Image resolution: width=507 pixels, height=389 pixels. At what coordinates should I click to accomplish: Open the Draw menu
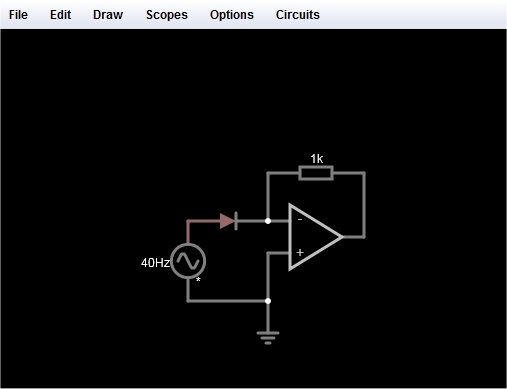[x=108, y=15]
